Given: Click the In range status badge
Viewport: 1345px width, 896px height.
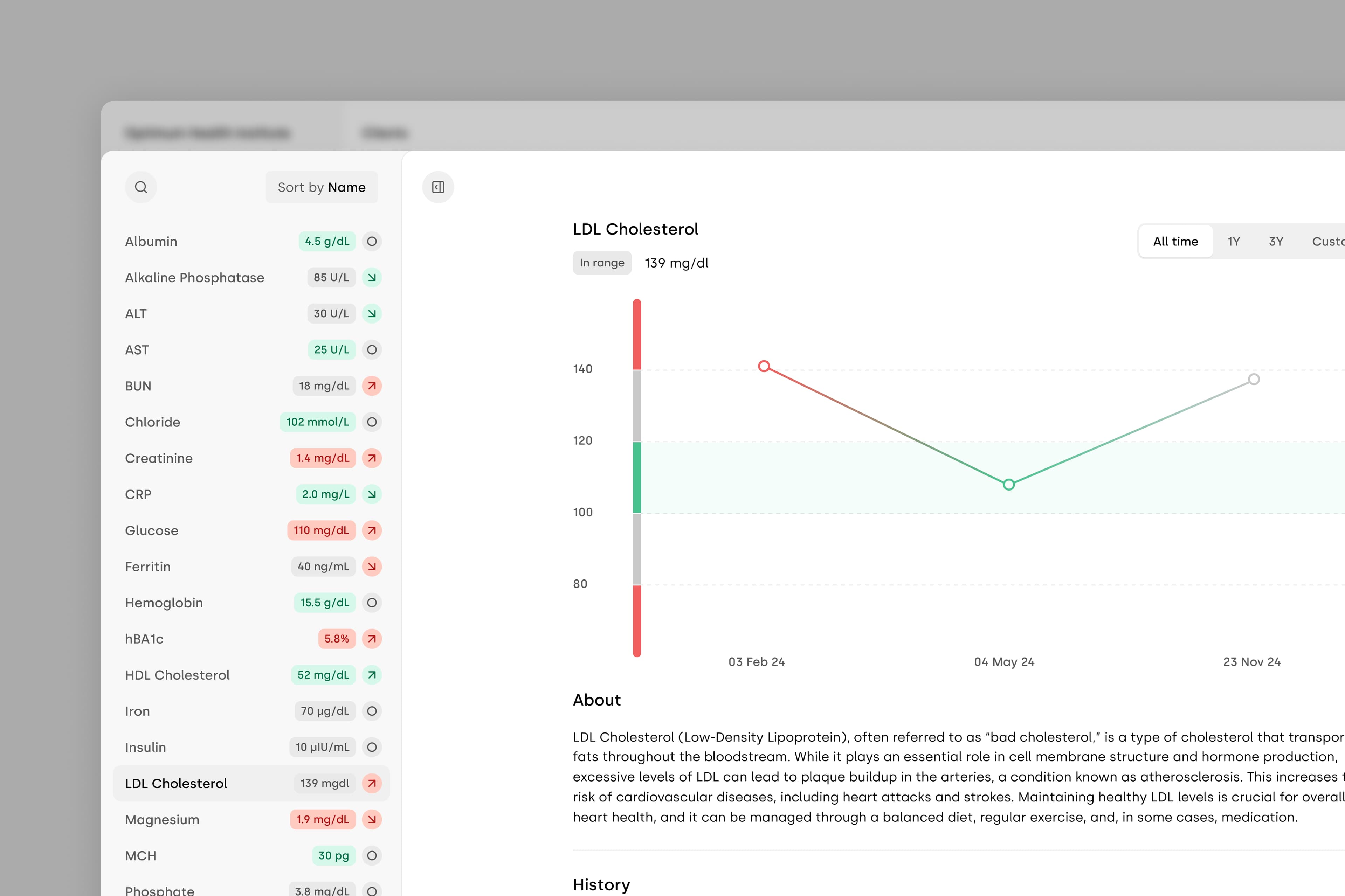Looking at the screenshot, I should pyautogui.click(x=601, y=263).
